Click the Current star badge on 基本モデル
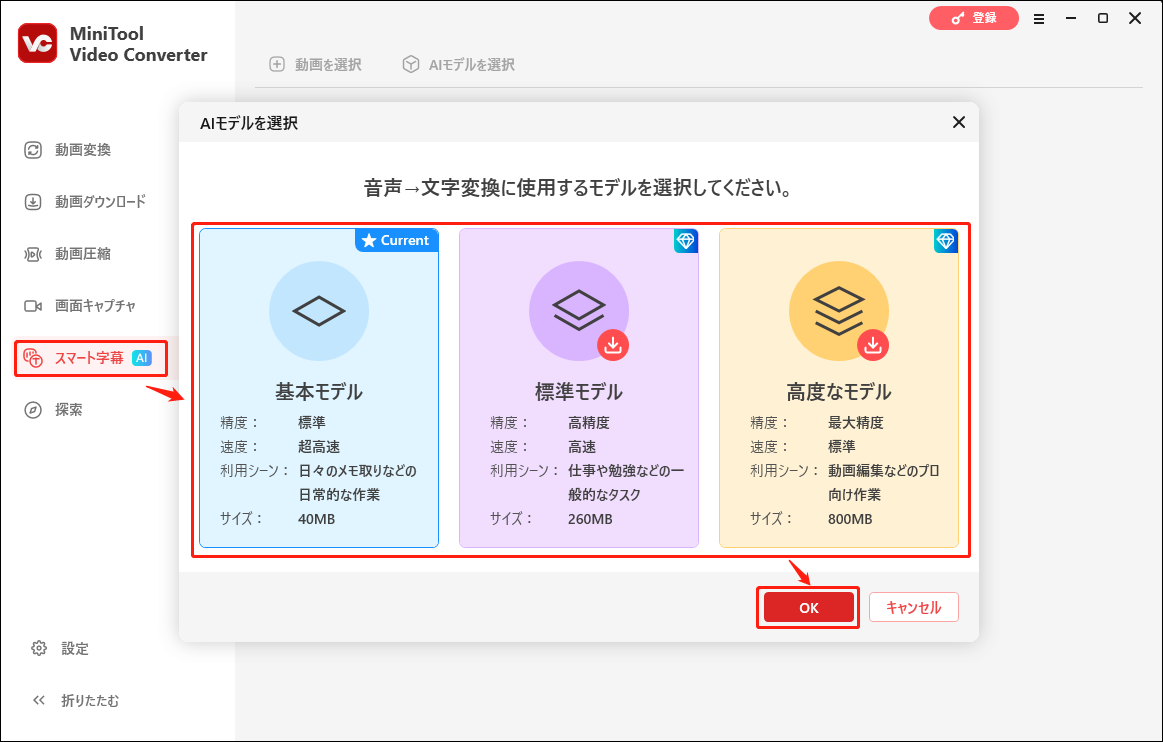The width and height of the screenshot is (1163, 742). coord(397,240)
